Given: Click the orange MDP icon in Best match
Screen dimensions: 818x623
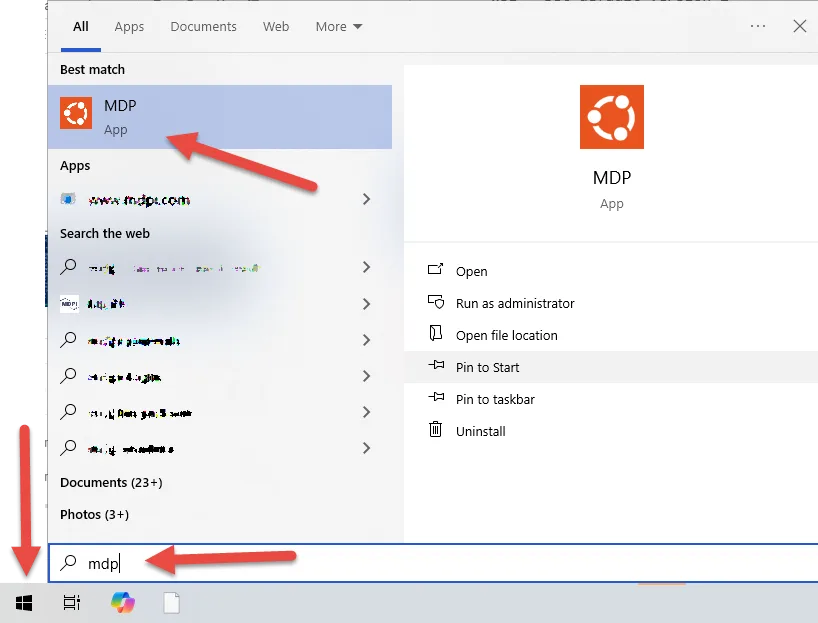Looking at the screenshot, I should pos(76,113).
